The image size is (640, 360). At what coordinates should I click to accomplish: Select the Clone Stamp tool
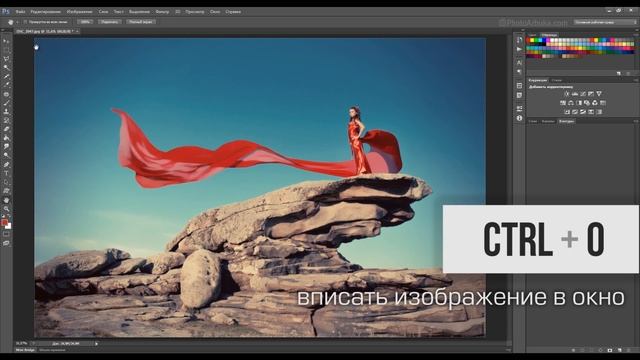[x=6, y=111]
